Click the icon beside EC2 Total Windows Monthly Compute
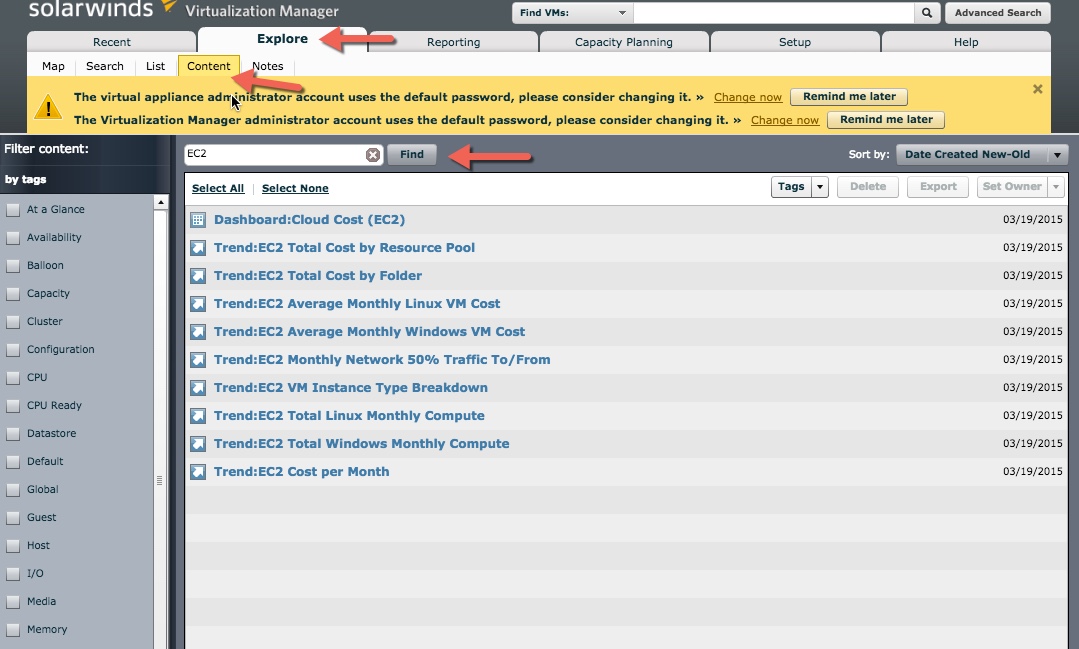The width and height of the screenshot is (1079, 649). [x=198, y=444]
